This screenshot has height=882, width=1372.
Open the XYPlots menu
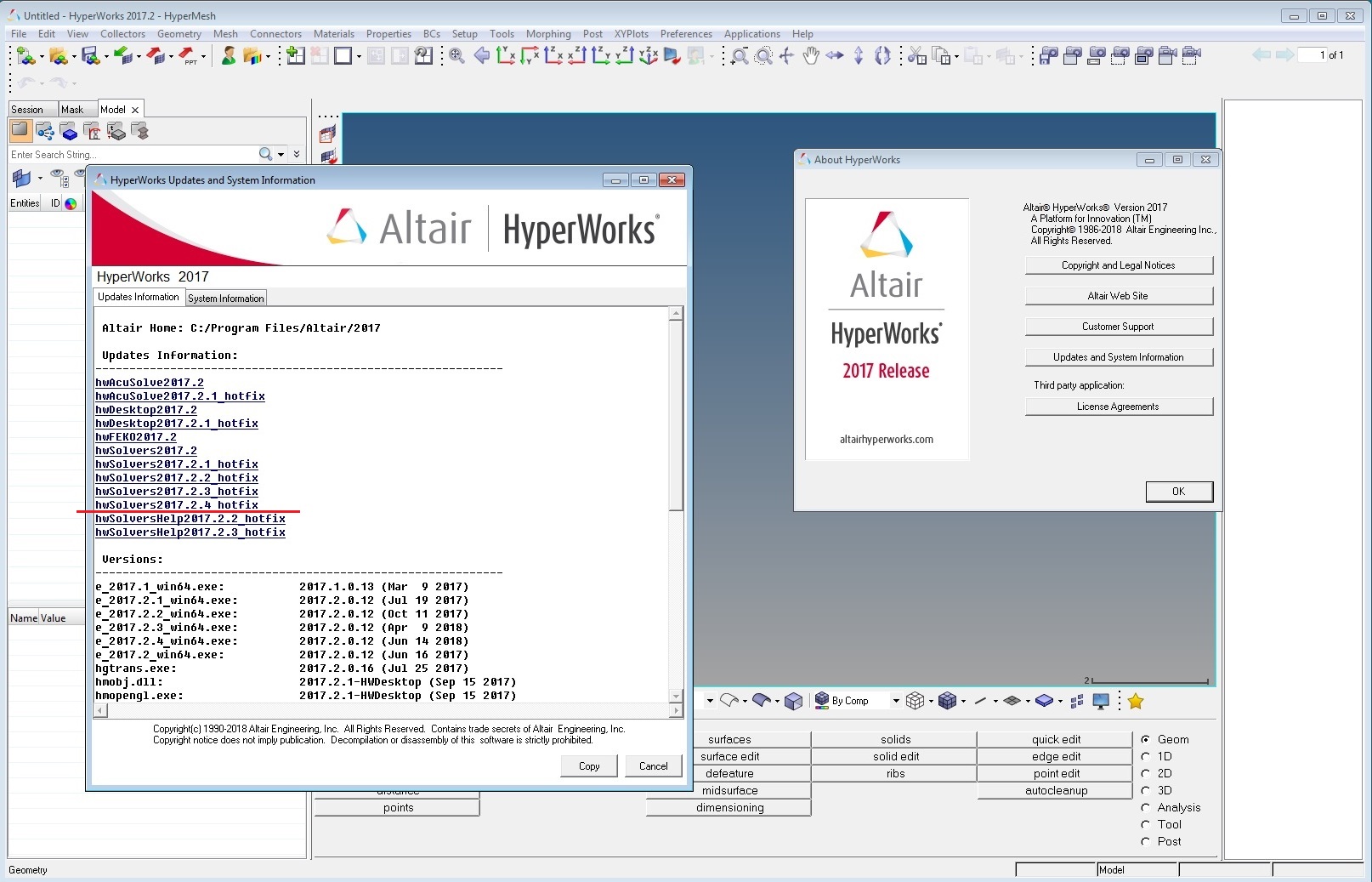pos(632,34)
